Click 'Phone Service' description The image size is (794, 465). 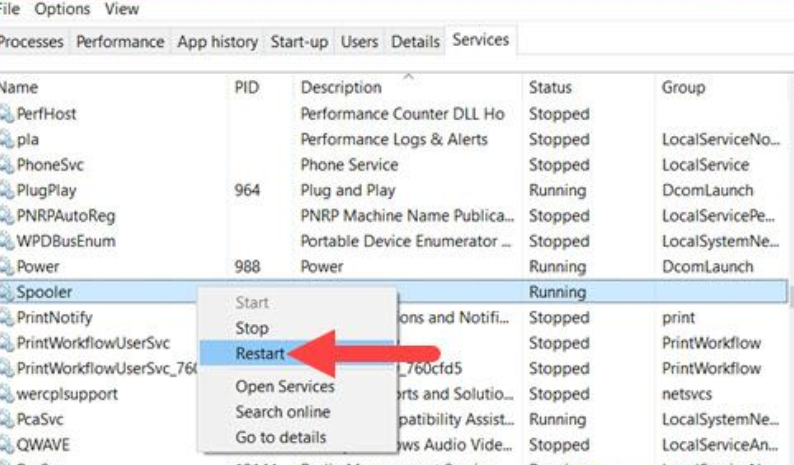349,165
